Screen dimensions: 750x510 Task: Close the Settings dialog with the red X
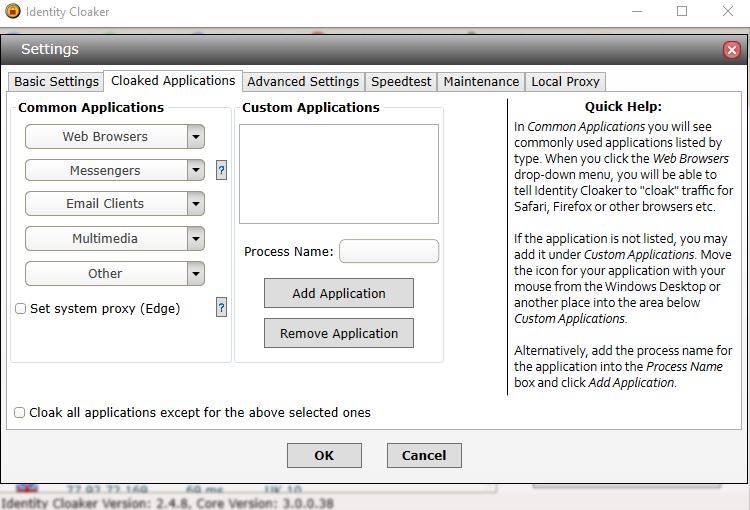(x=731, y=50)
